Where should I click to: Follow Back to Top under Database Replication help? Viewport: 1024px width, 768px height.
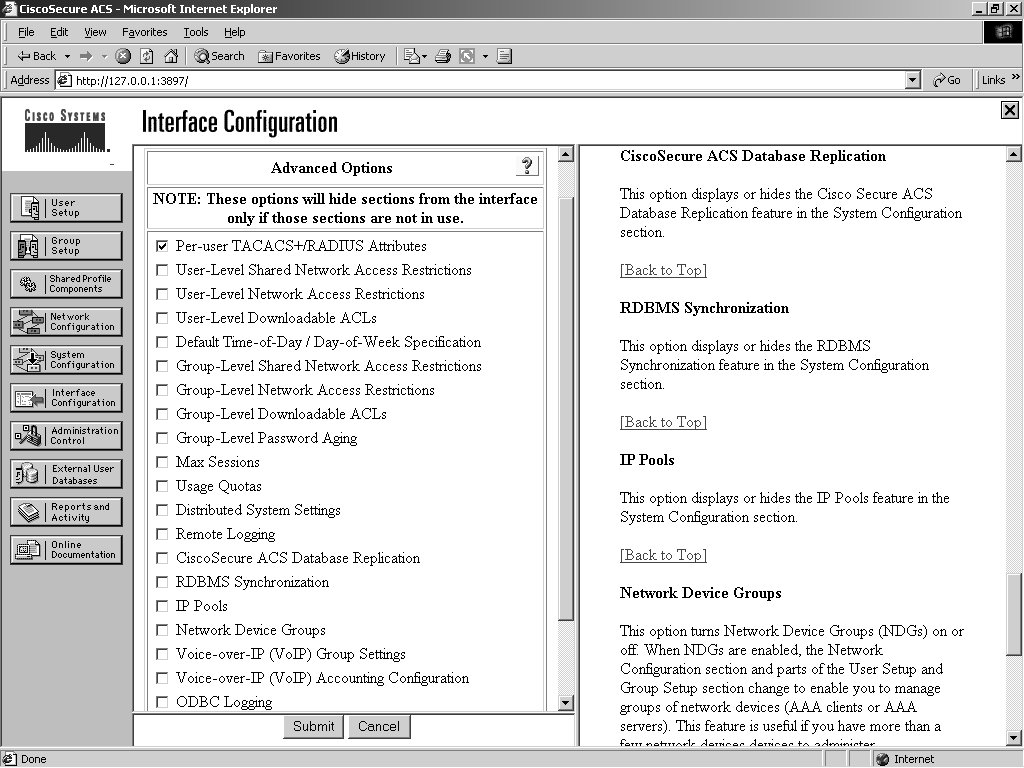tap(664, 270)
